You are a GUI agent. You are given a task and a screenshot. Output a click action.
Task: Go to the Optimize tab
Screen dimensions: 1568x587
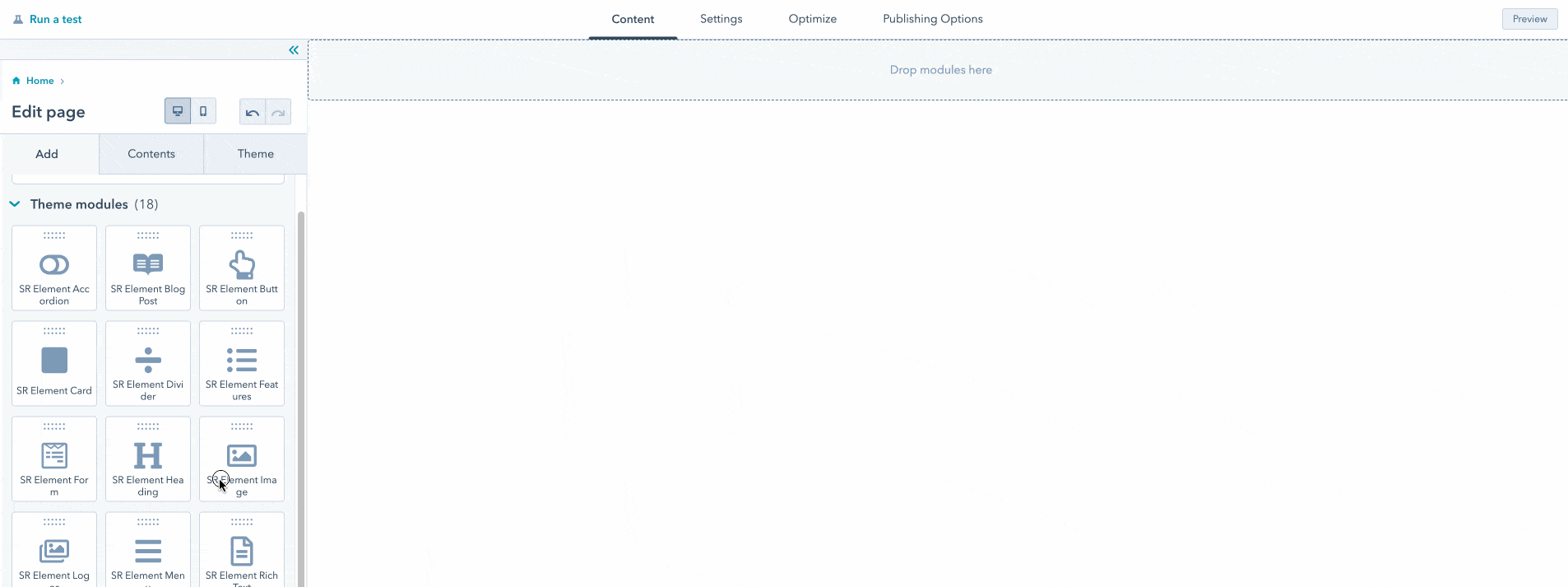[813, 19]
